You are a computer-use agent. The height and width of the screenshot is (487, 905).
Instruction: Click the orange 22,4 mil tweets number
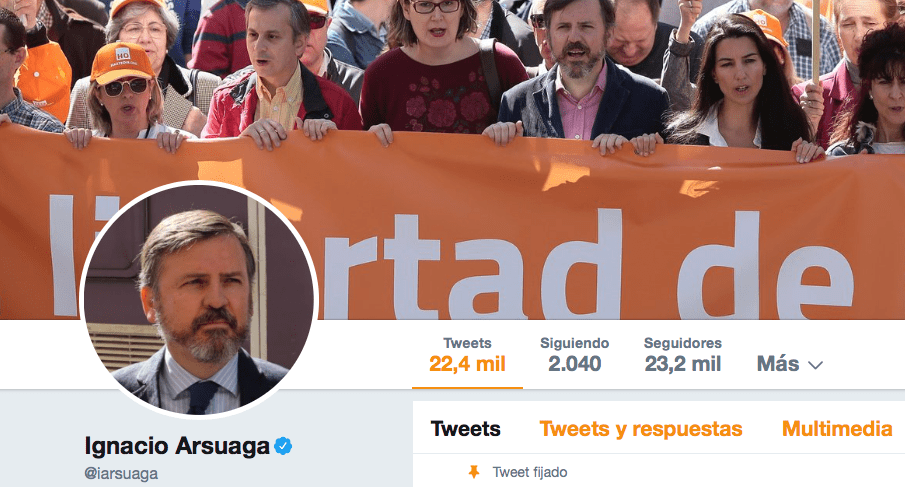(x=467, y=364)
